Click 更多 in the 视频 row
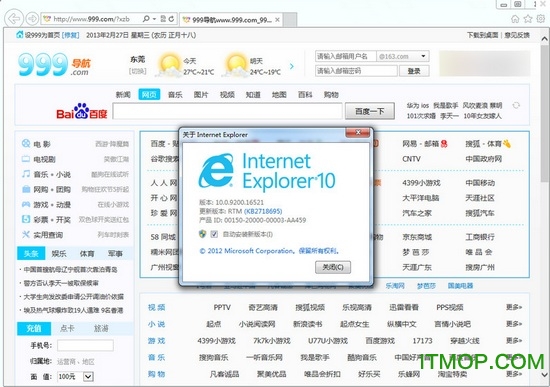Image resolution: width=550 pixels, height=387 pixels. 514,307
